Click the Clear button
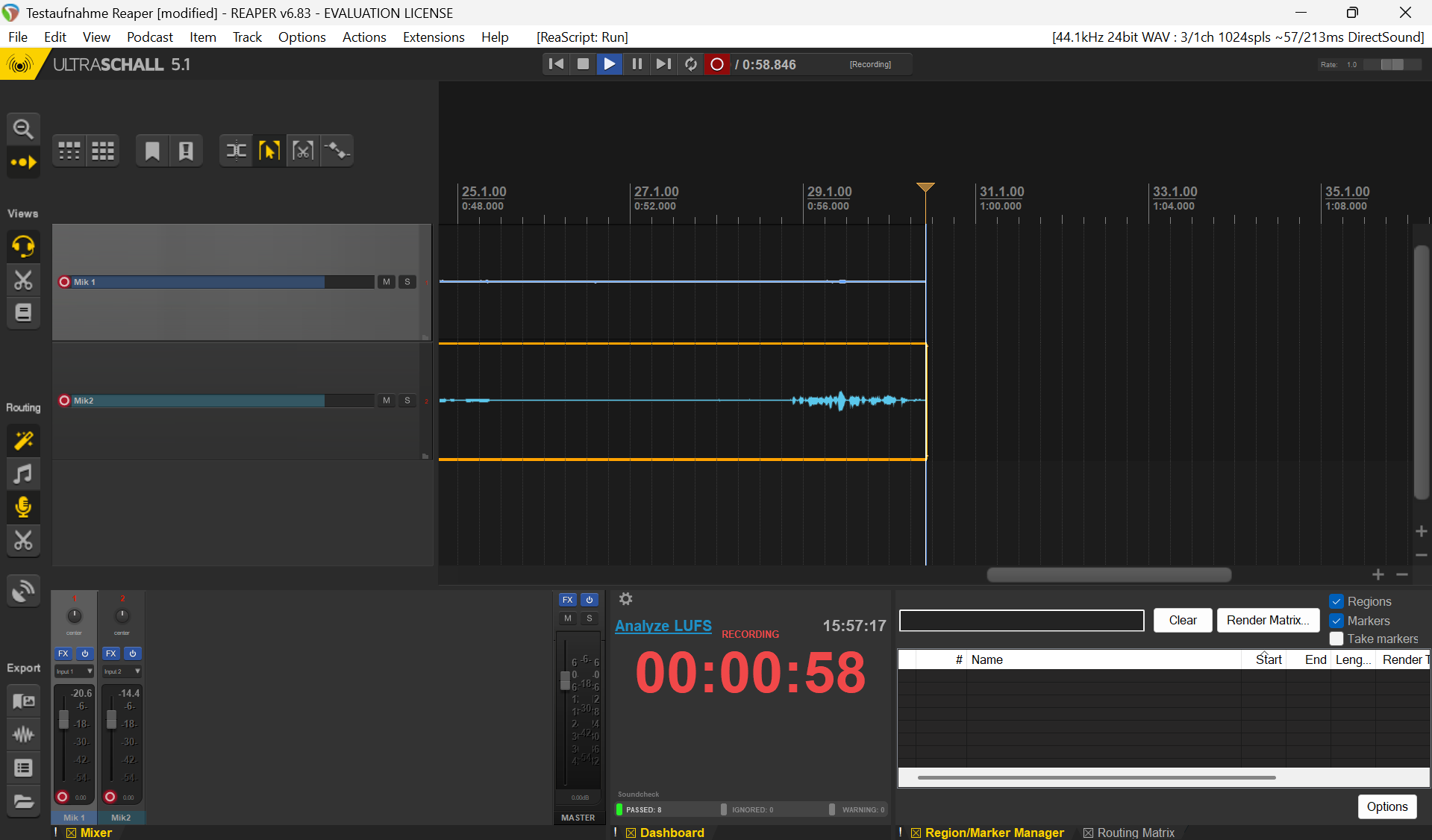1432x840 pixels. [1183, 620]
